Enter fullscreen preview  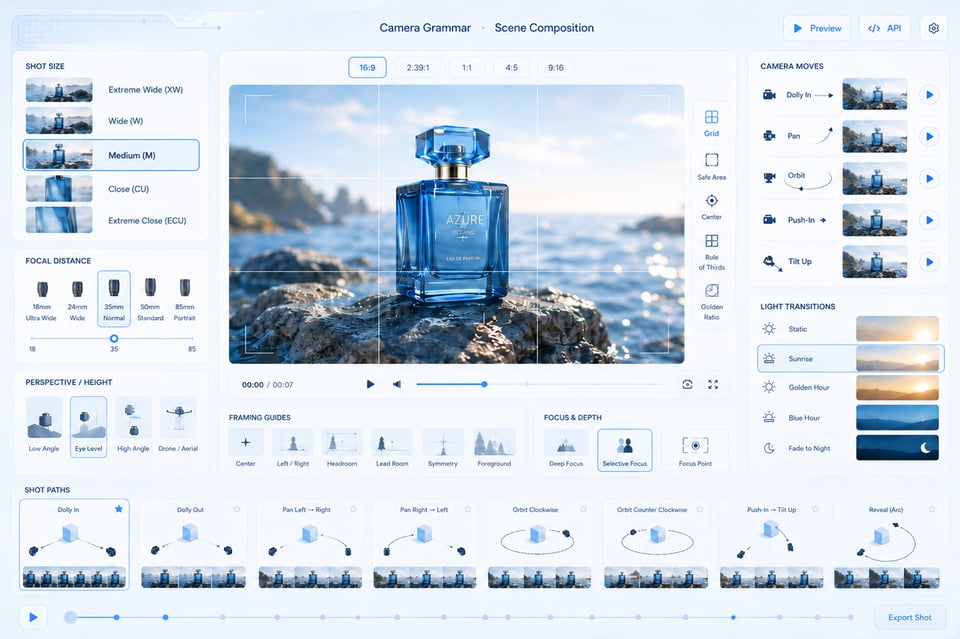(x=713, y=384)
